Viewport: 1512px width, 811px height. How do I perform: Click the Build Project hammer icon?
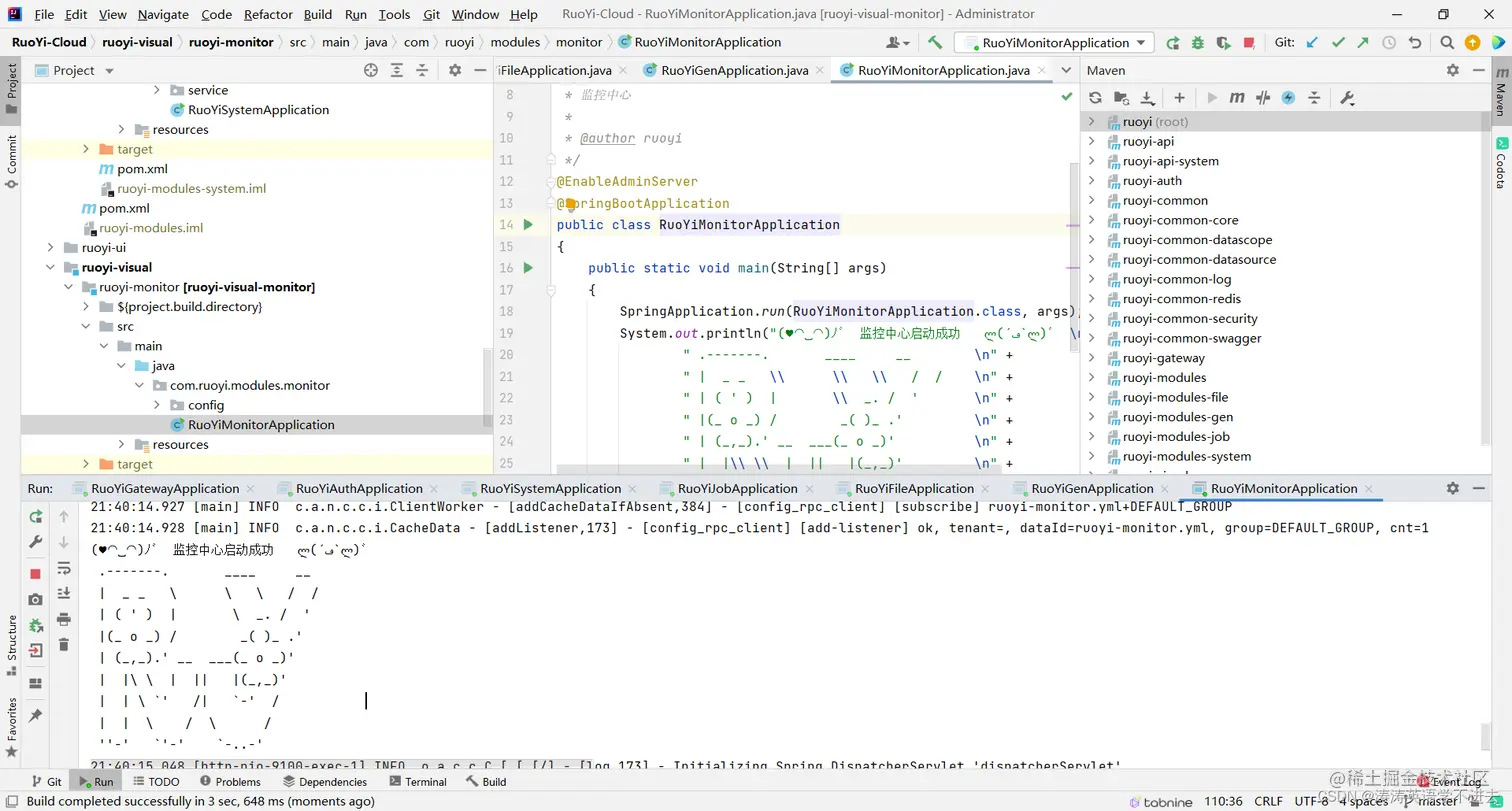tap(935, 43)
